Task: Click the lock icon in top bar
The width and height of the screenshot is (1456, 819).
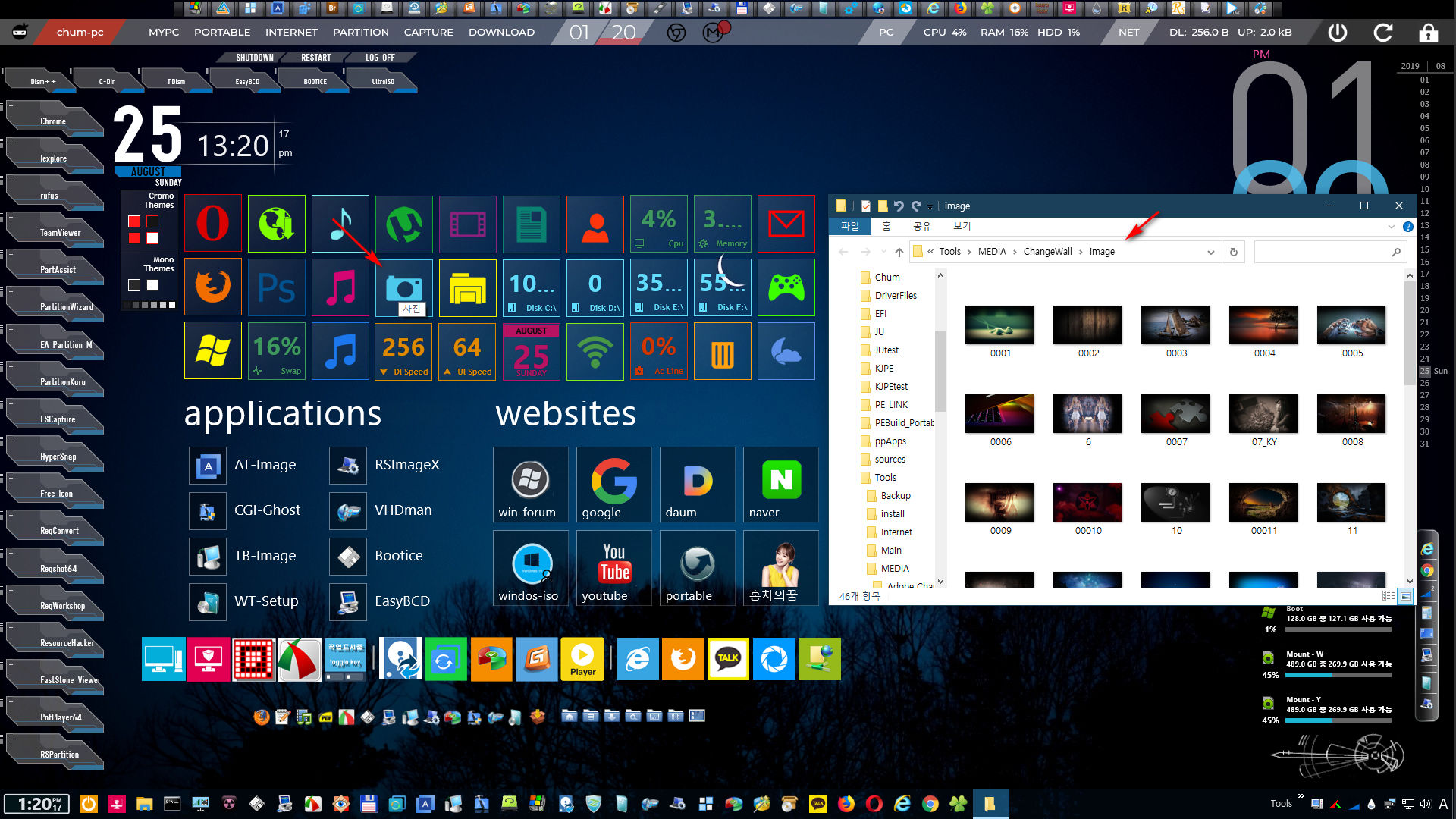Action: [x=1429, y=32]
